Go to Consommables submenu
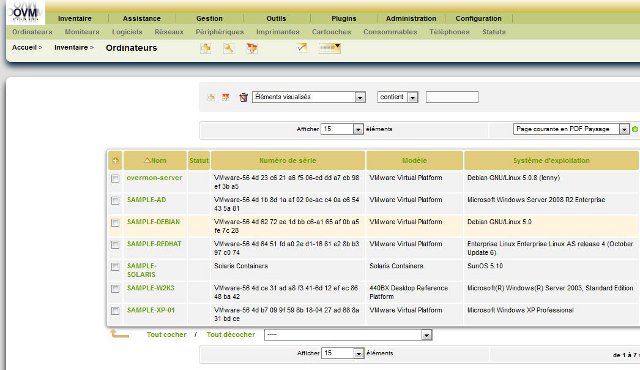Viewport: 640px width, 370px height. pyautogui.click(x=390, y=32)
